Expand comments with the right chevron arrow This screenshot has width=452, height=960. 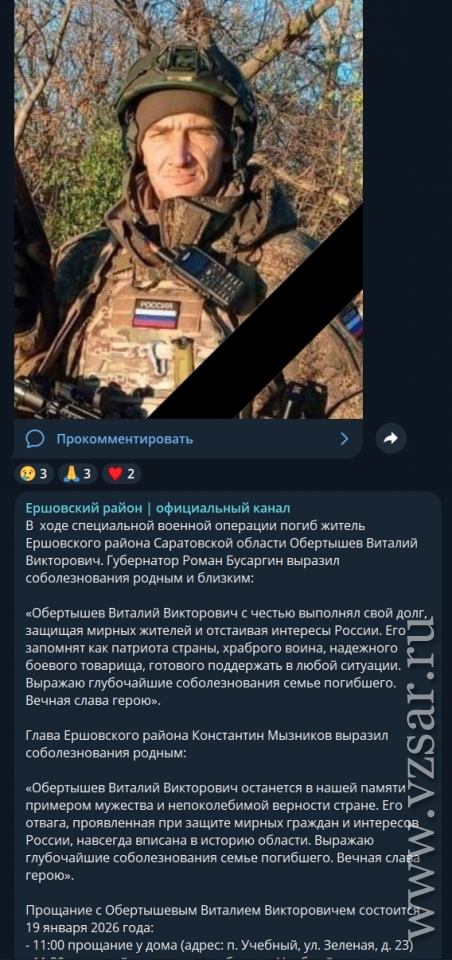coord(344,438)
